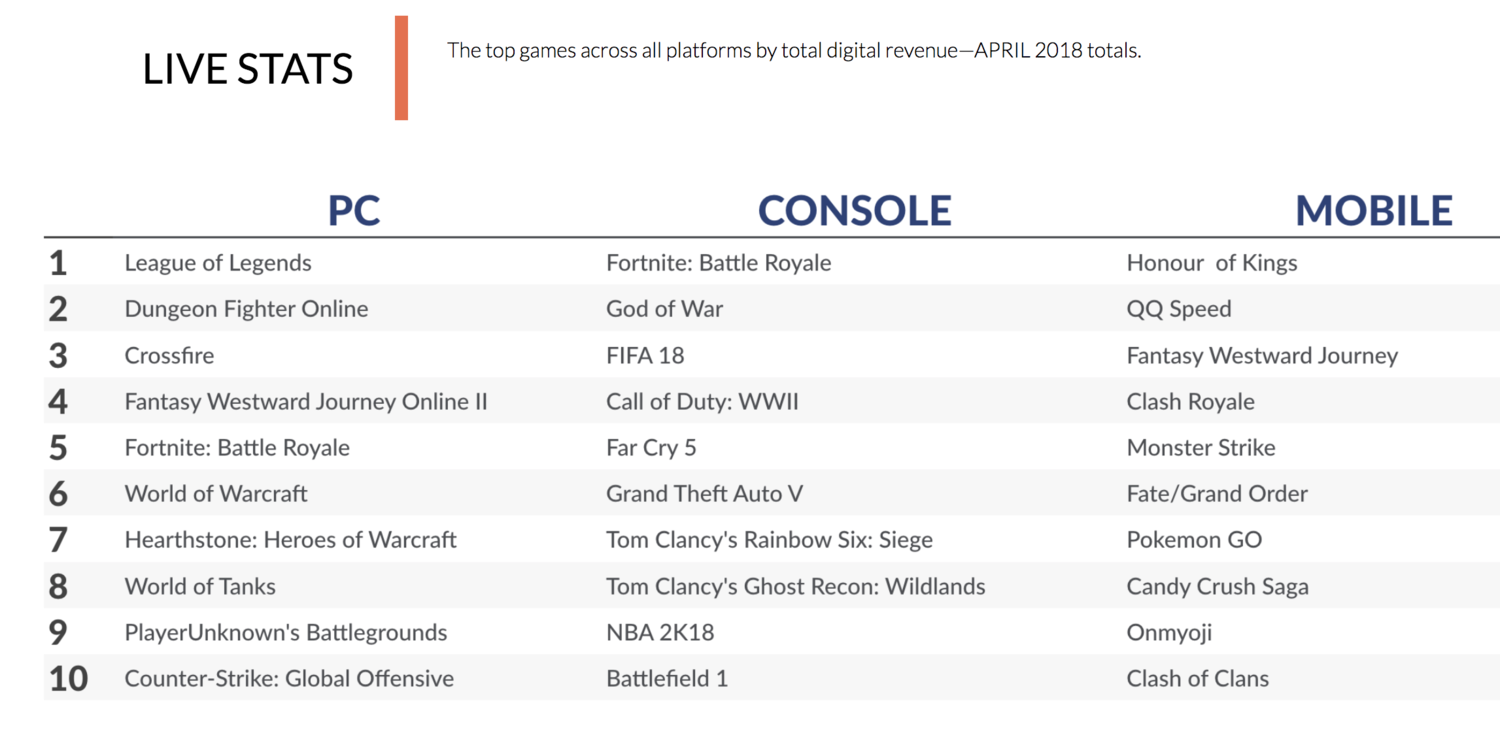Click the MOBILE column heading
This screenshot has width=1500, height=741.
(x=1374, y=210)
